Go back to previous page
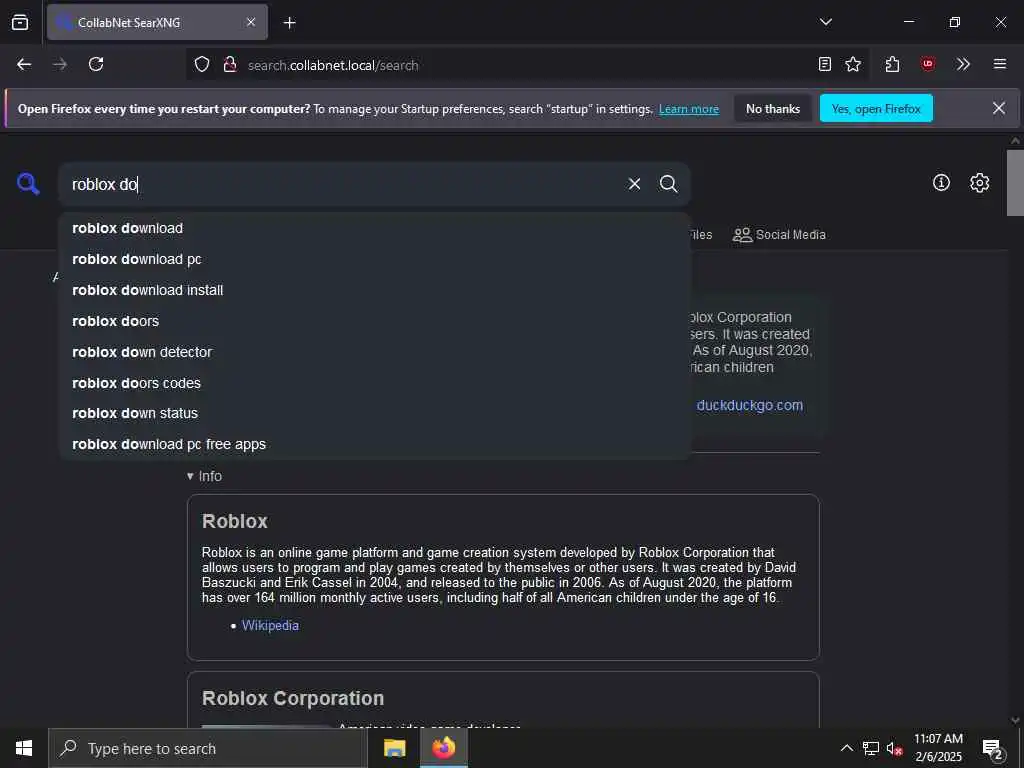The width and height of the screenshot is (1024, 768). (24, 65)
